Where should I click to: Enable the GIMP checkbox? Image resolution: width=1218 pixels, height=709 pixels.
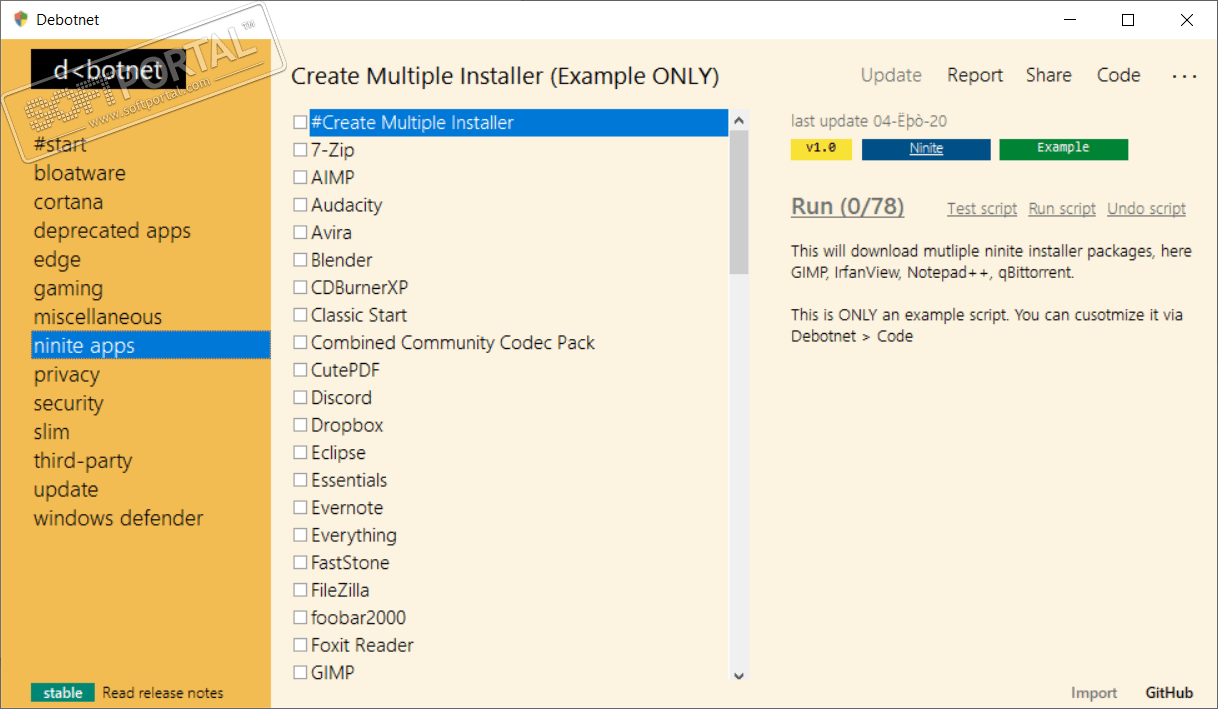(300, 673)
